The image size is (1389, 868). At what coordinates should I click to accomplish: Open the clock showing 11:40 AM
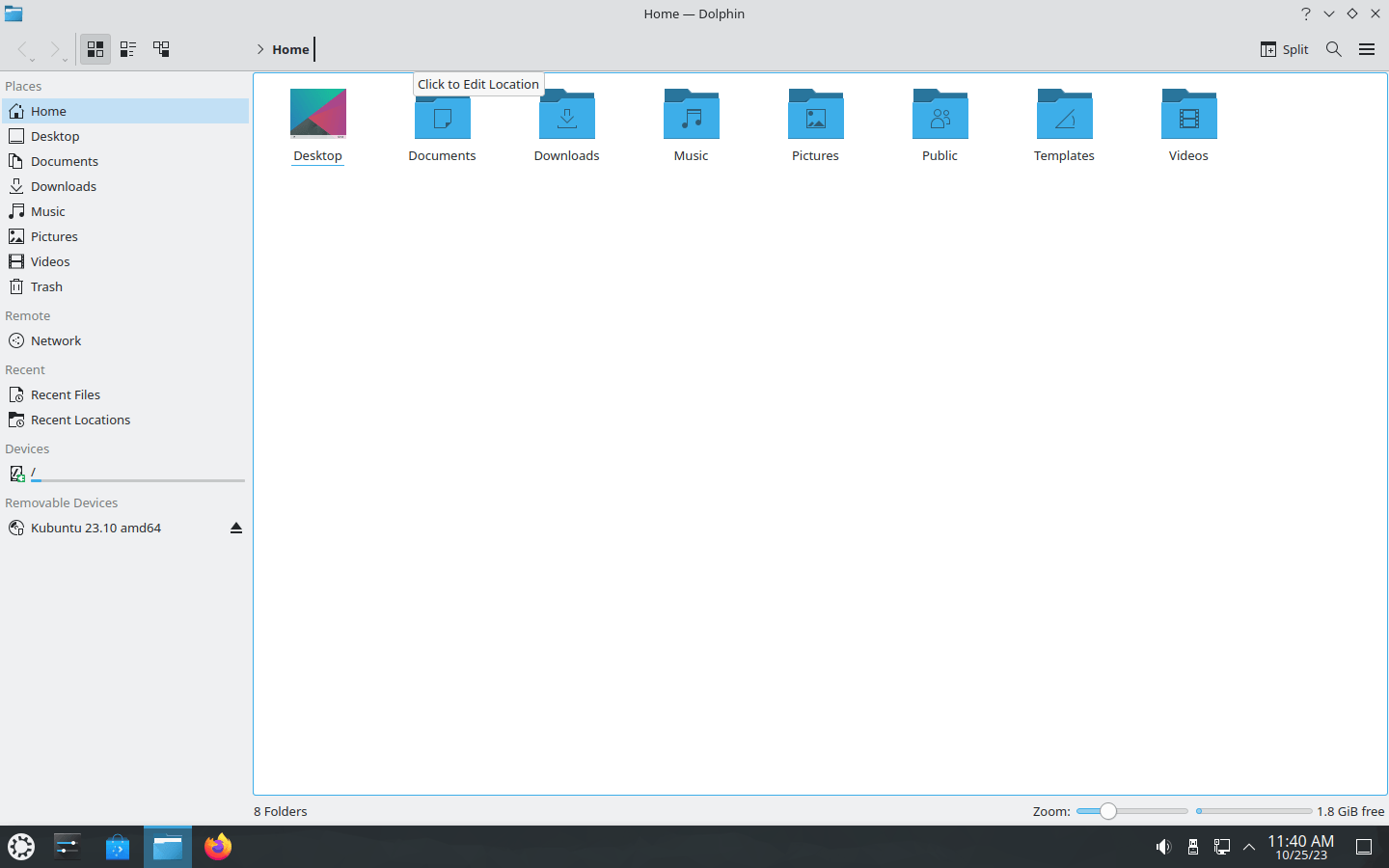(1301, 847)
